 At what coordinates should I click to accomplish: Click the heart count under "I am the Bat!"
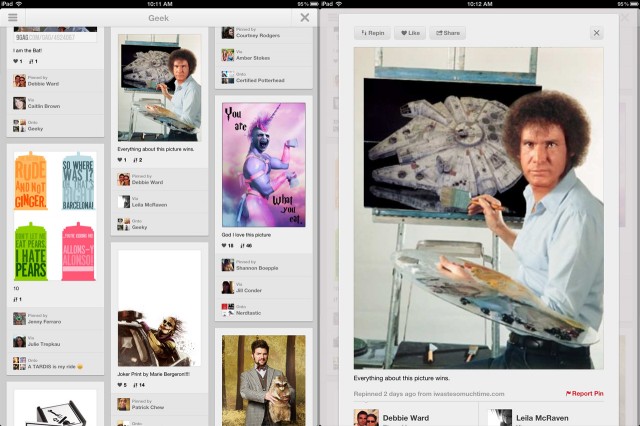pos(18,61)
